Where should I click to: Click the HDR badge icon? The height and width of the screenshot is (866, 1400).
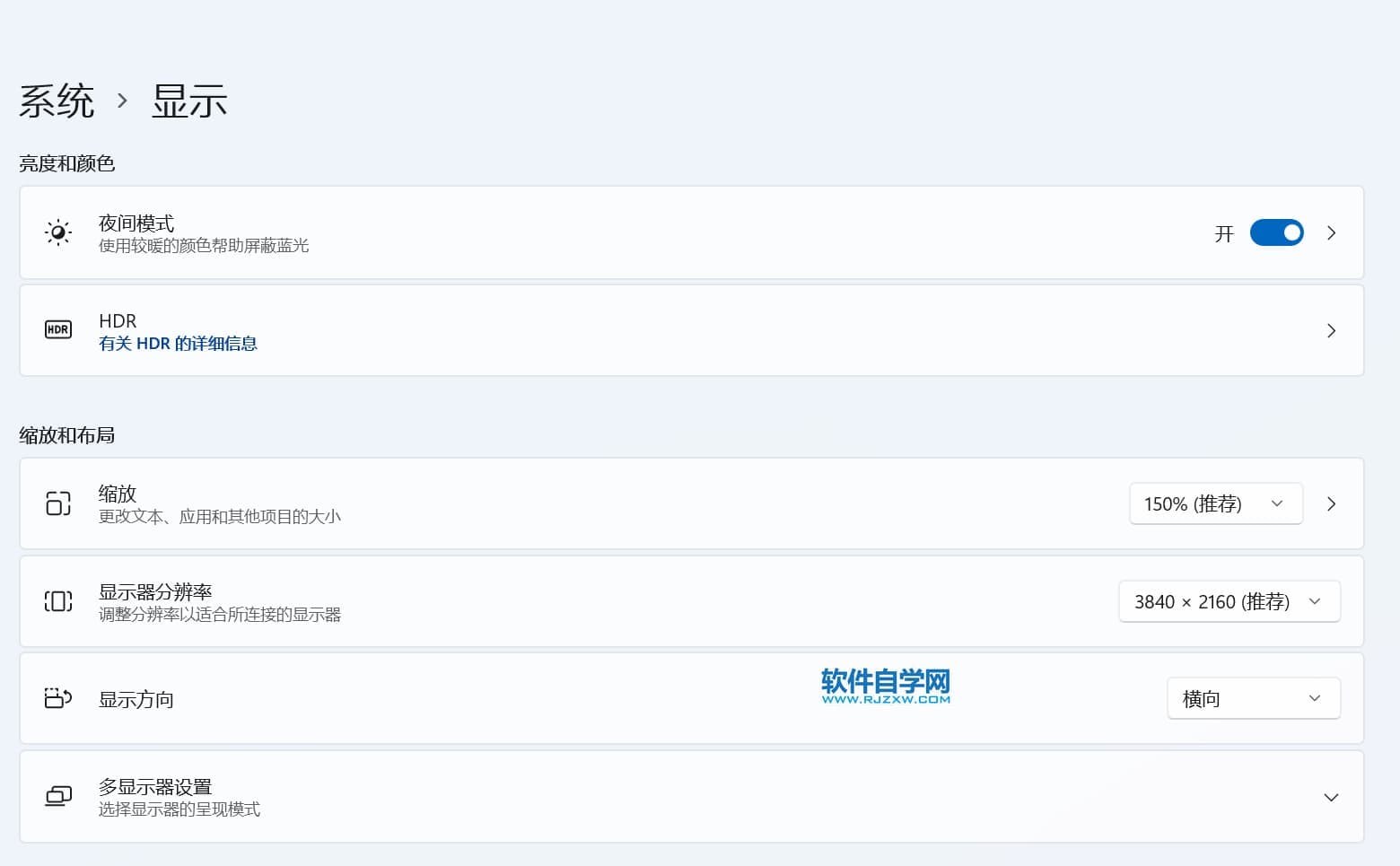[x=58, y=330]
